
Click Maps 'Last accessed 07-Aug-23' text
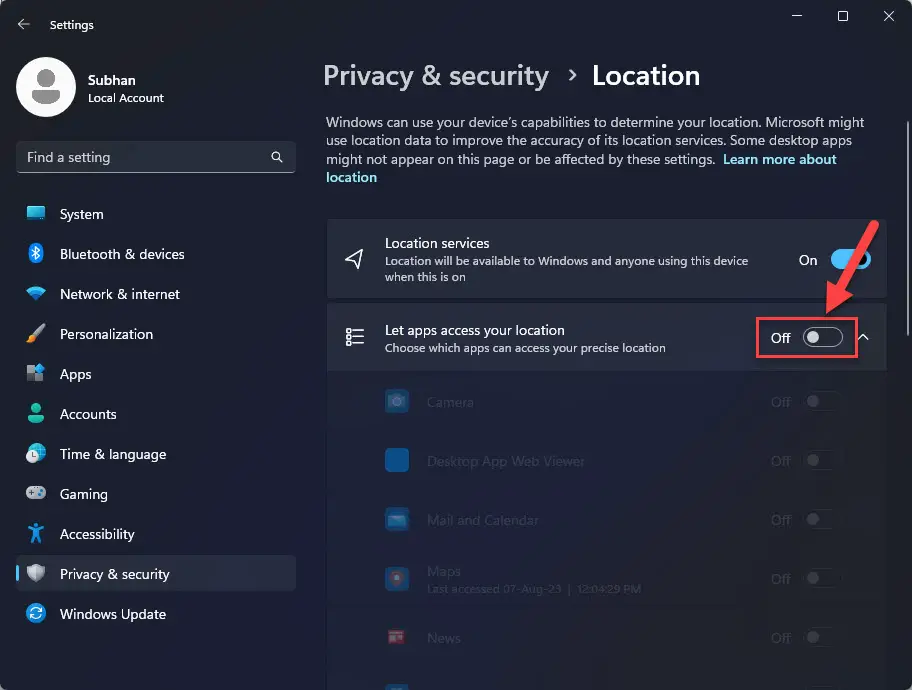(534, 589)
